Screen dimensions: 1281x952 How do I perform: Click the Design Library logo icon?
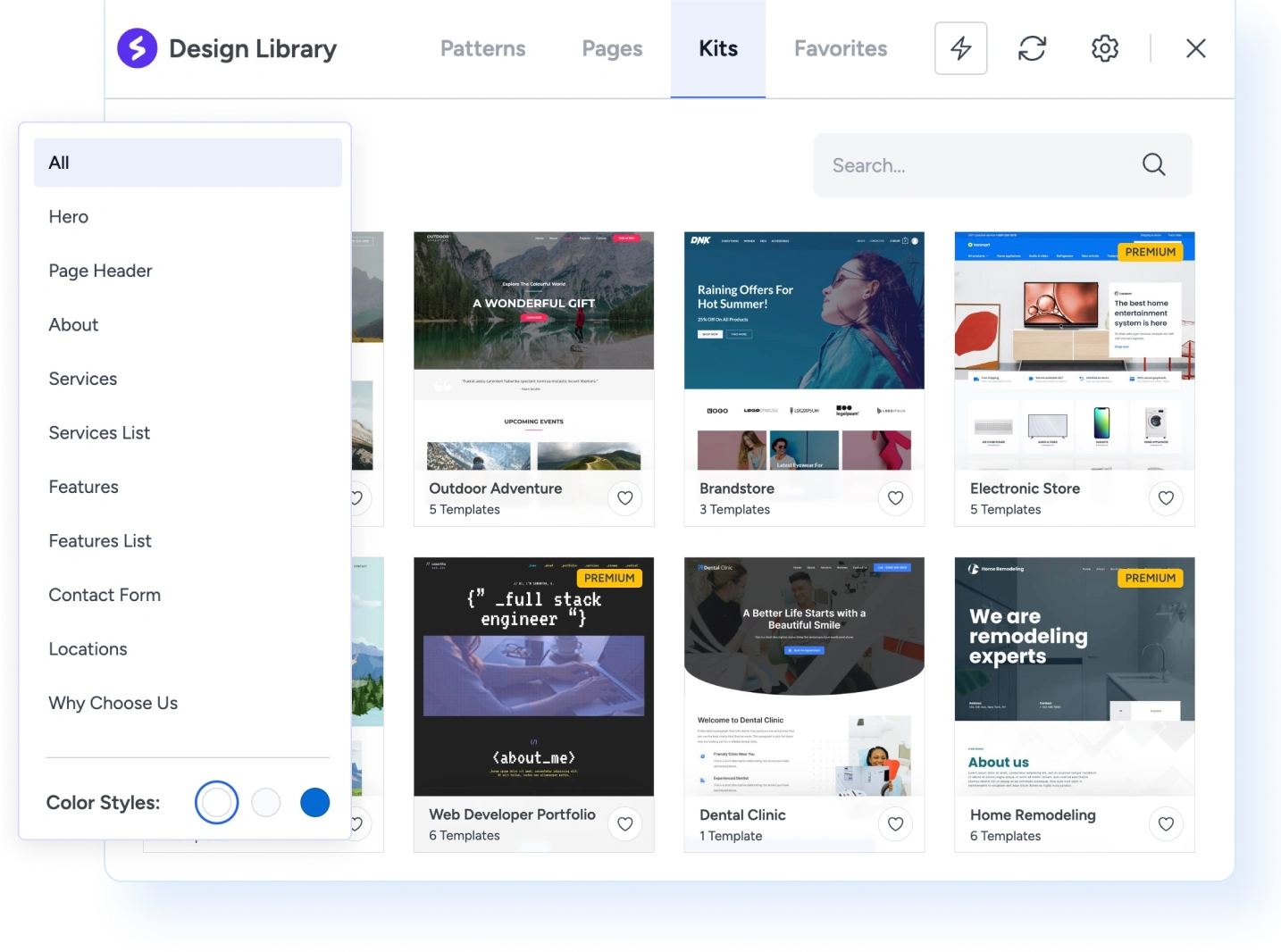click(136, 48)
